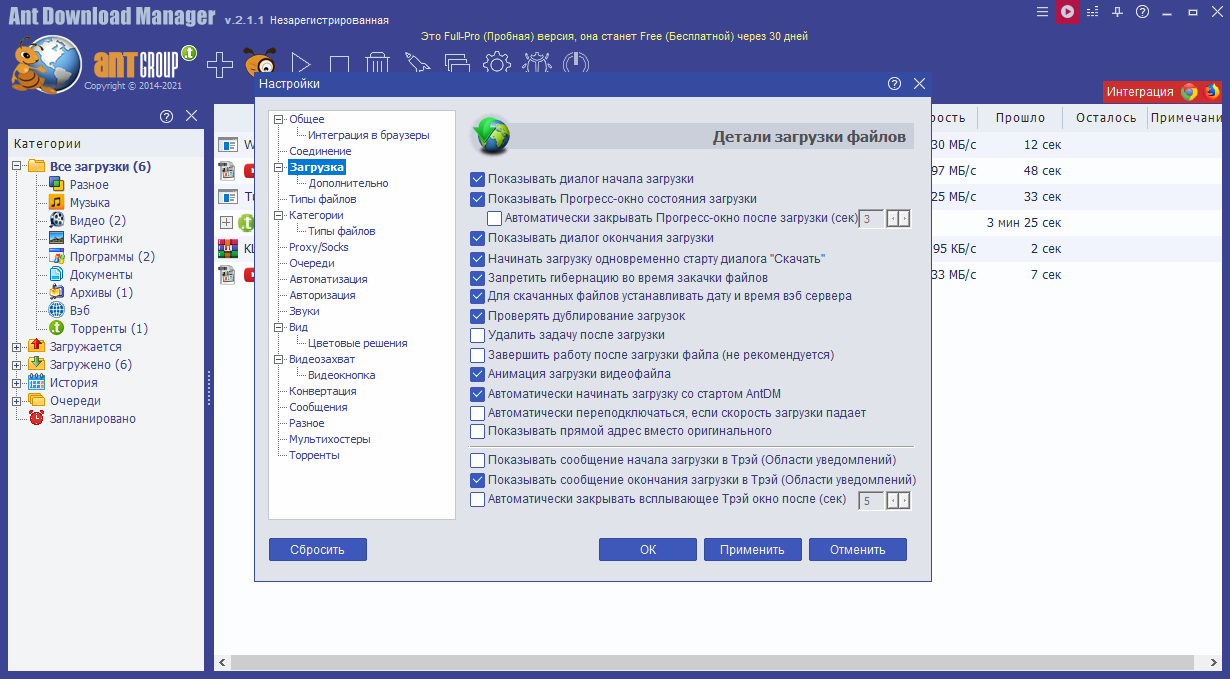Check Показывать сообщение начала загрузки в Трэй
Screen dimensions: 1230x679
click(477, 460)
